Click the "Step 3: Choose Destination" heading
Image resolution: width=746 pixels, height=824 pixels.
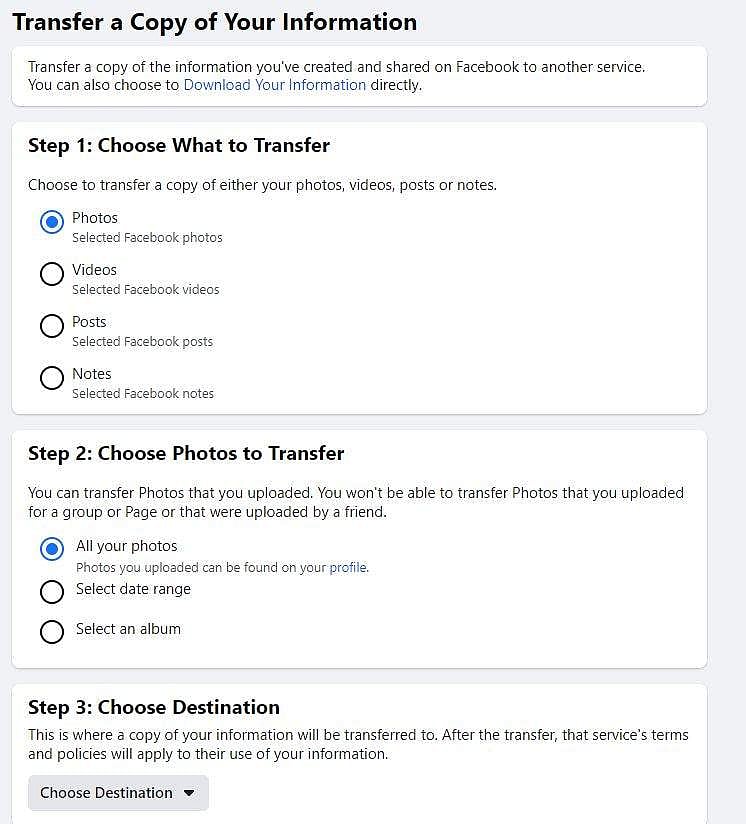click(x=154, y=708)
